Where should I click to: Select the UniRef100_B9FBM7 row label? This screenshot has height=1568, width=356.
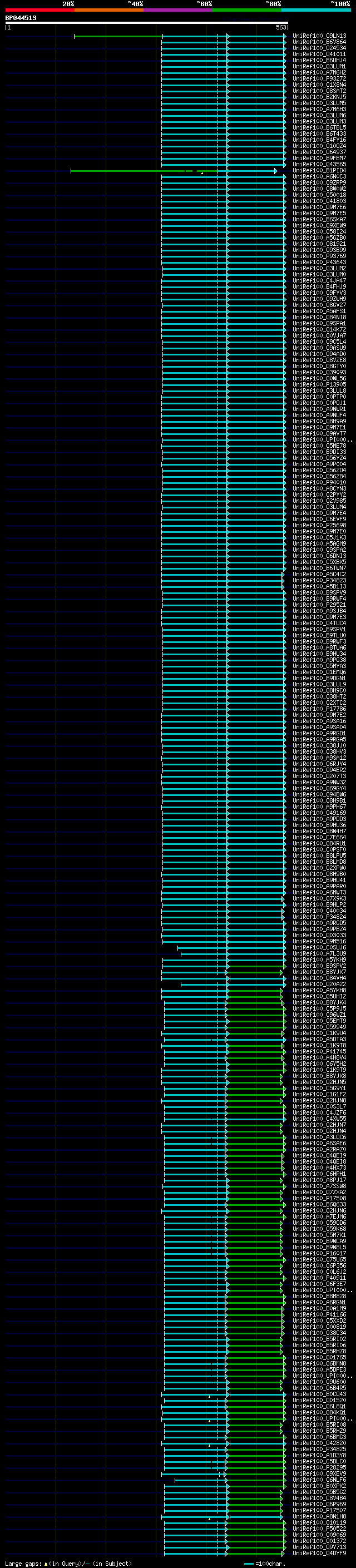(x=319, y=159)
